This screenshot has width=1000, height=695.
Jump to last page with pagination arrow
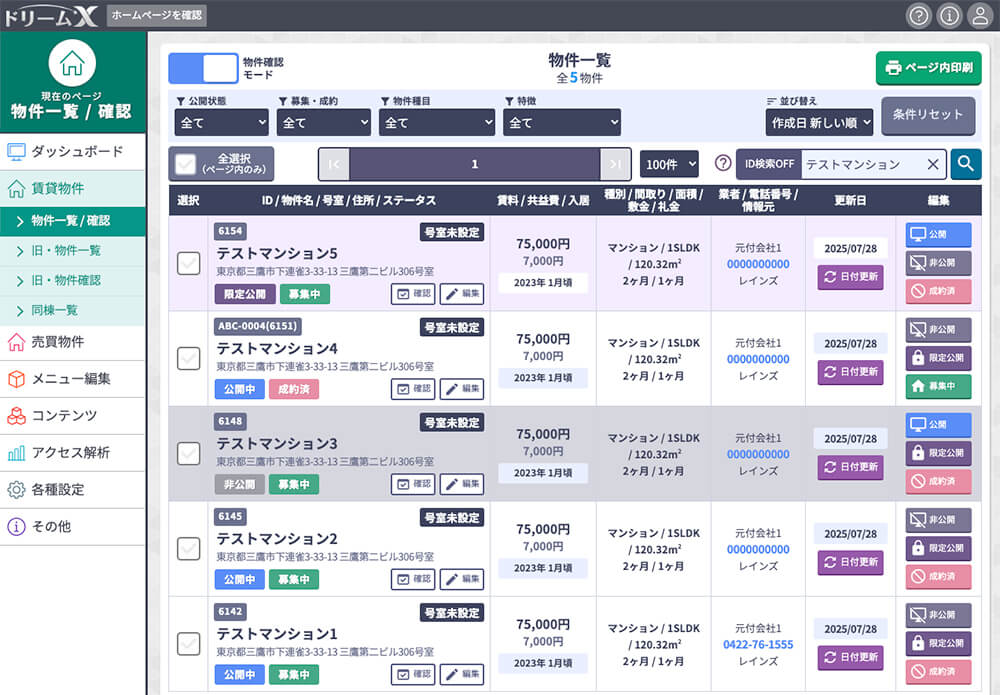click(x=615, y=164)
